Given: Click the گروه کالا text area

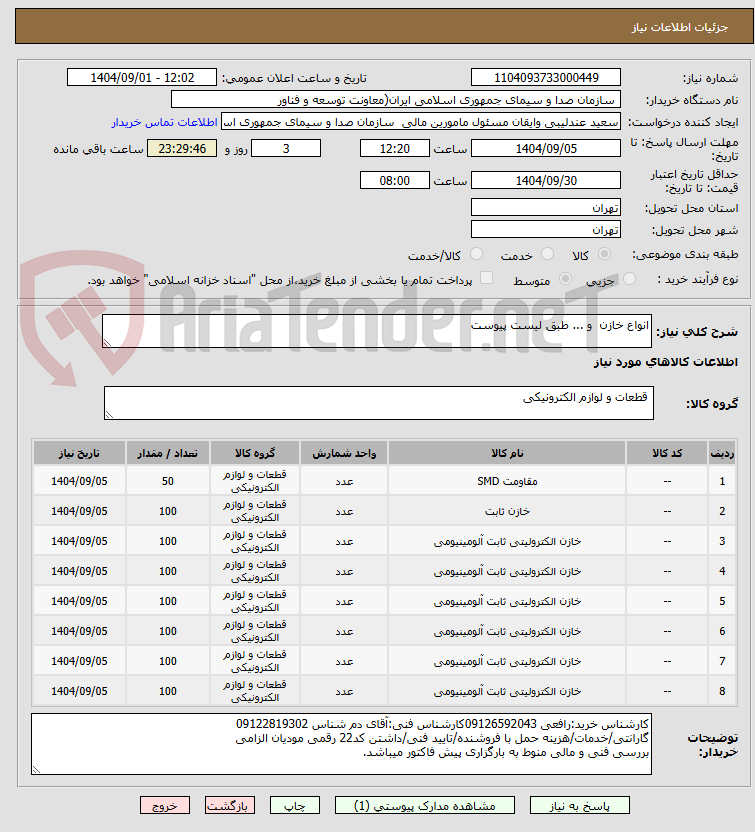Looking at the screenshot, I should pyautogui.click(x=379, y=403).
